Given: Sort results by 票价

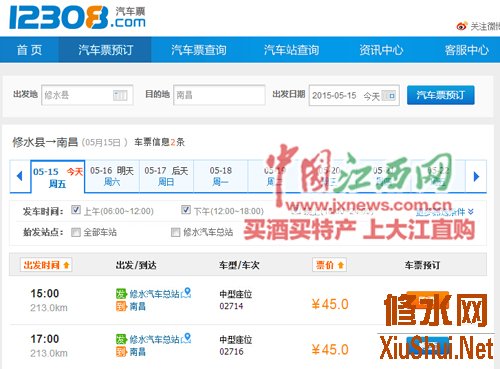Looking at the screenshot, I should click(329, 265).
